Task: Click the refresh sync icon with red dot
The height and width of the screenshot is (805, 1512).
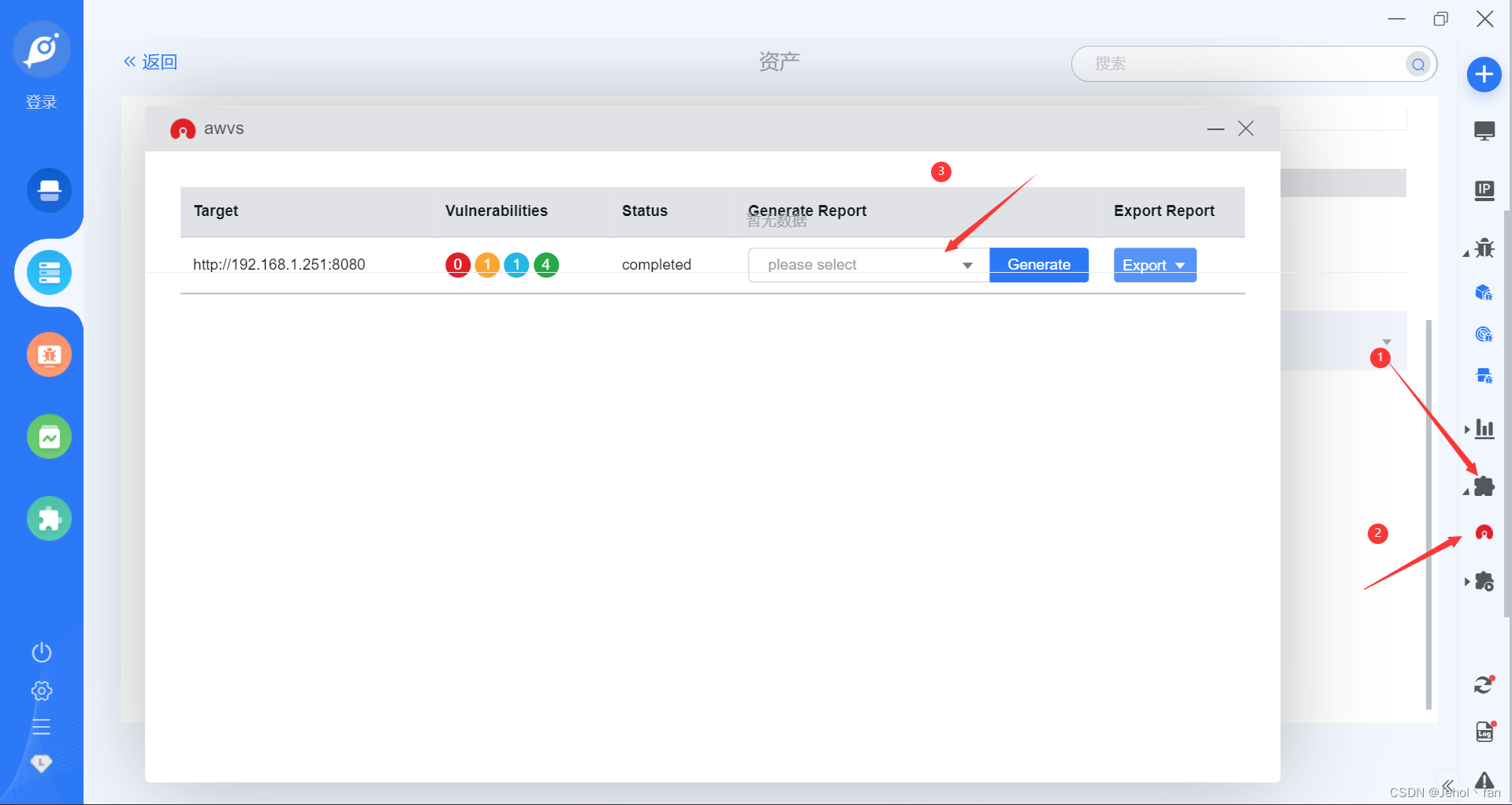Action: click(x=1484, y=684)
